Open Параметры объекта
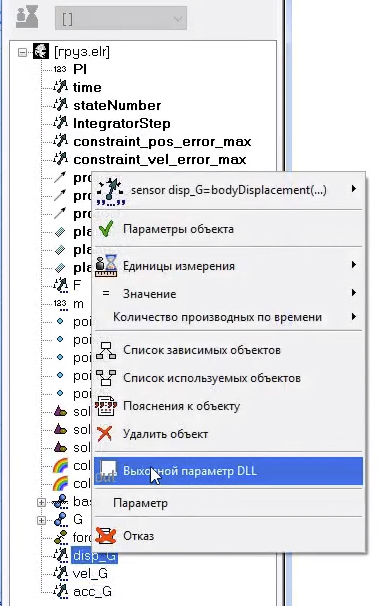The width and height of the screenshot is (378, 606). click(228, 229)
